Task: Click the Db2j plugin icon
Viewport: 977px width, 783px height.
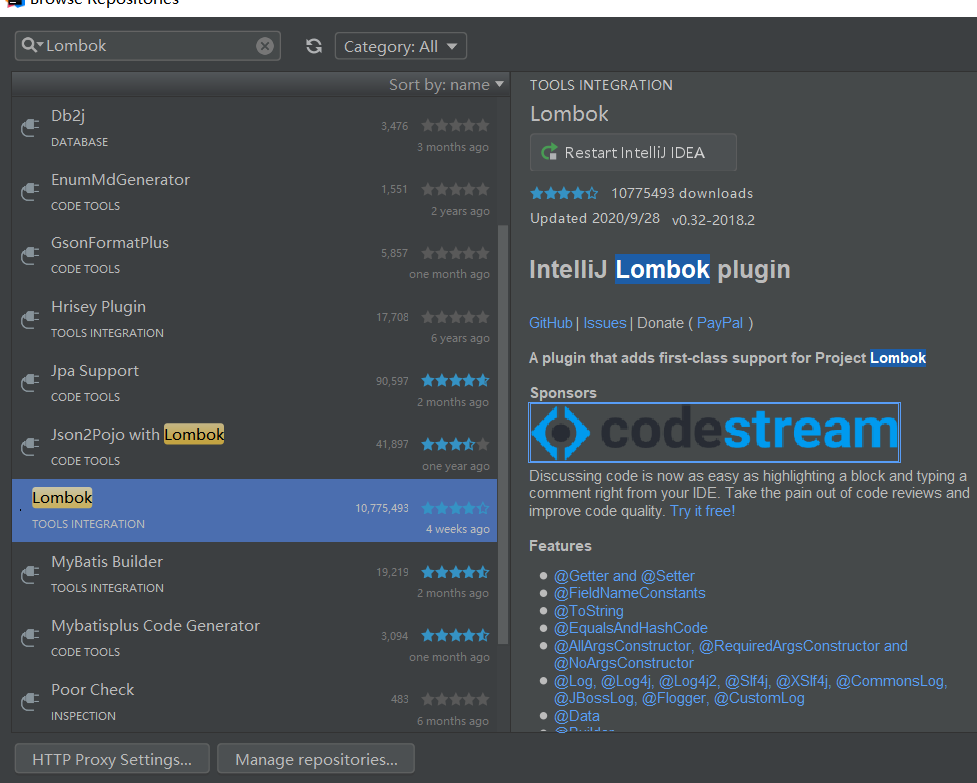Action: coord(30,128)
